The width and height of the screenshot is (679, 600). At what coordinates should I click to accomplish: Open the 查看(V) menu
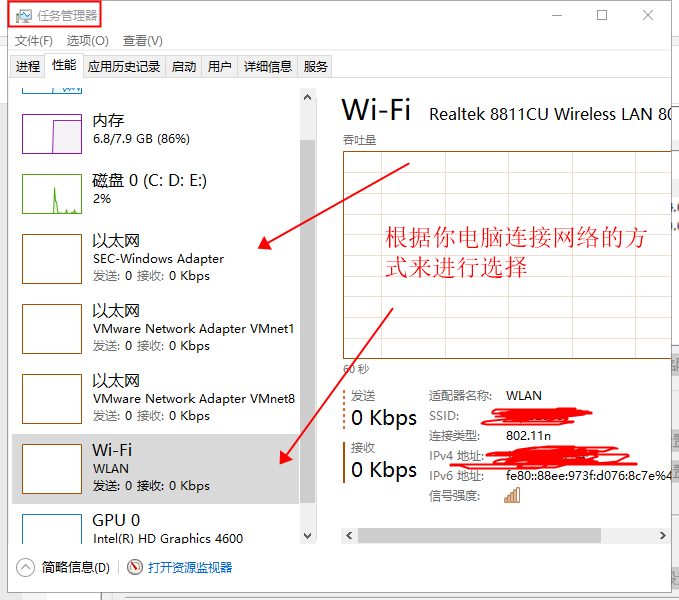[x=142, y=41]
